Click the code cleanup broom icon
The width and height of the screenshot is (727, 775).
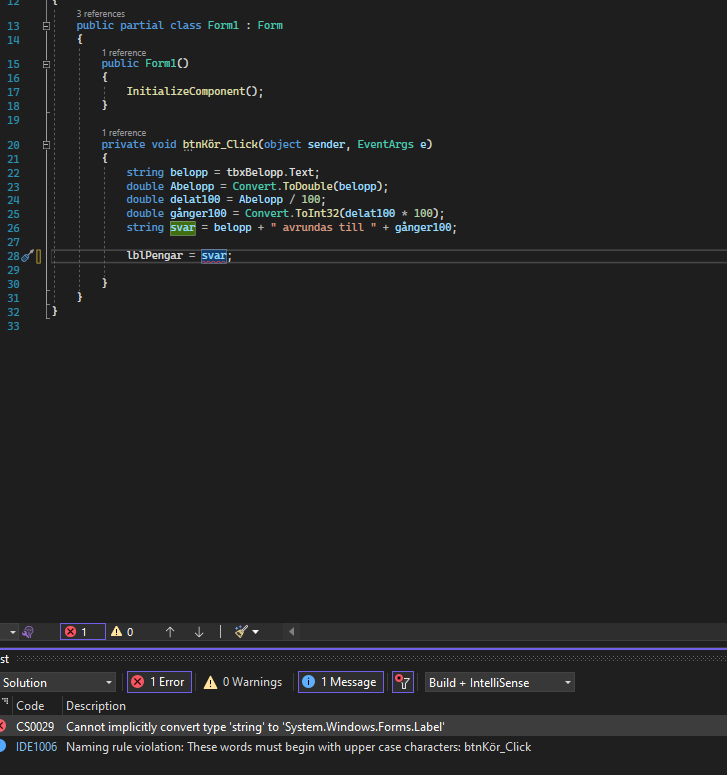[241, 632]
